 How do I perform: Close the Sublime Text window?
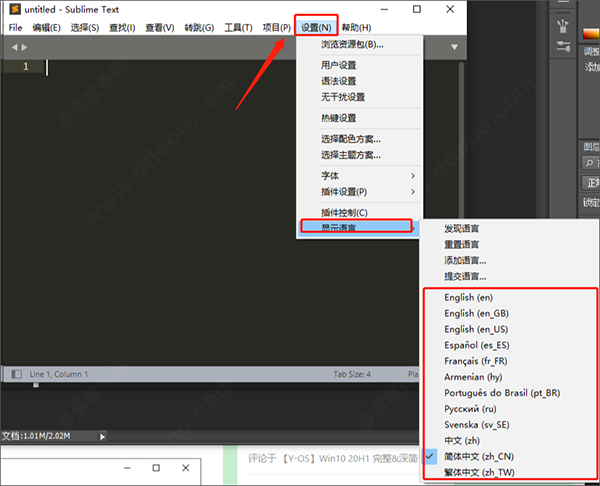[450, 9]
